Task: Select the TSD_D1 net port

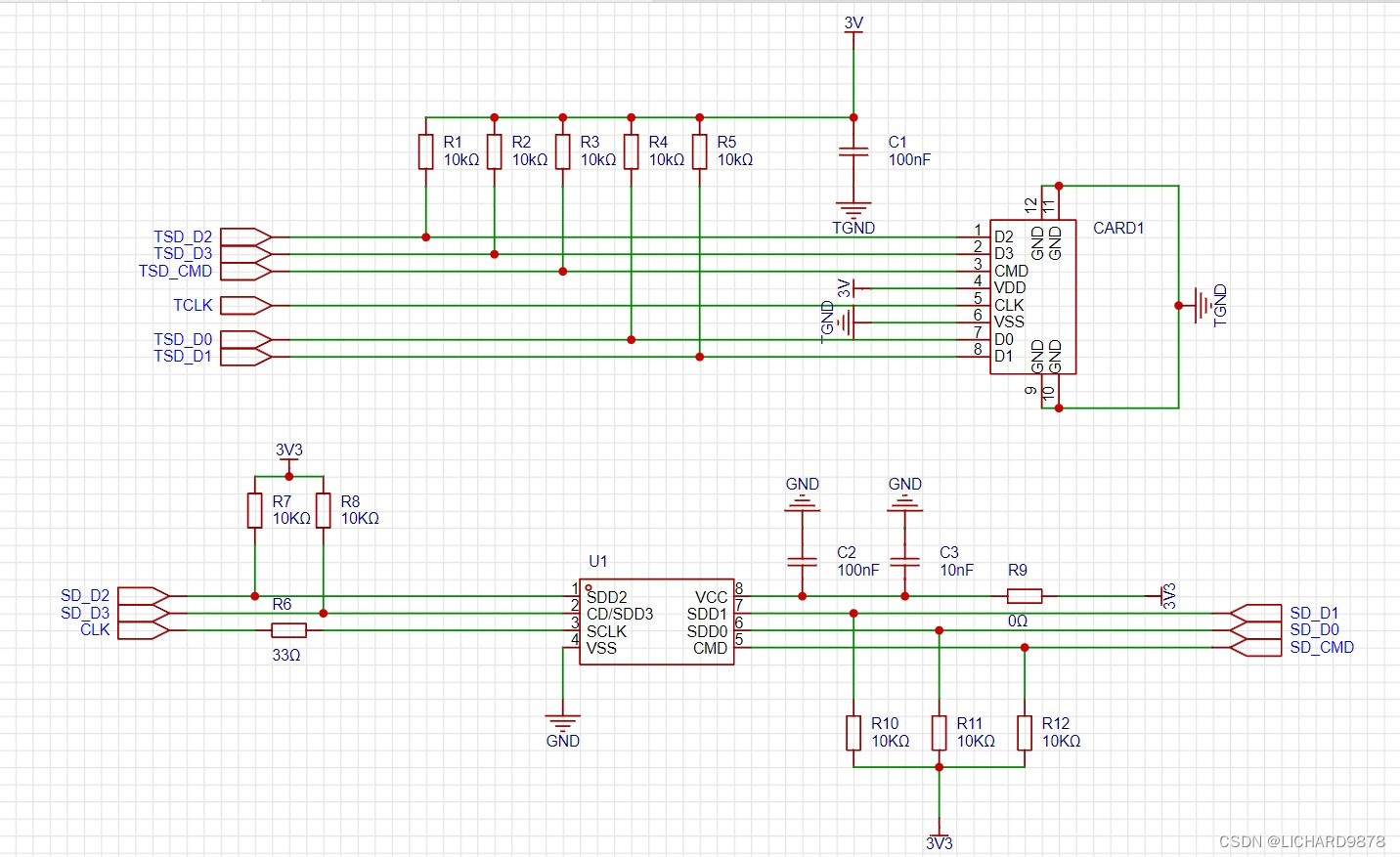Action: click(x=245, y=357)
